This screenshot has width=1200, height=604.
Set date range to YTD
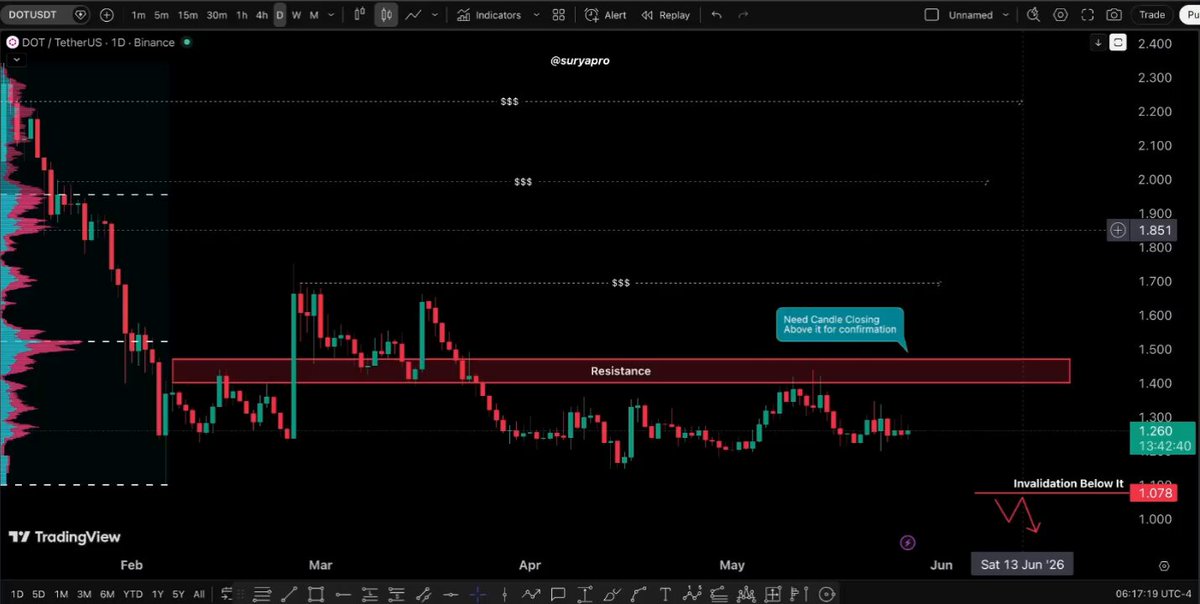(x=132, y=593)
